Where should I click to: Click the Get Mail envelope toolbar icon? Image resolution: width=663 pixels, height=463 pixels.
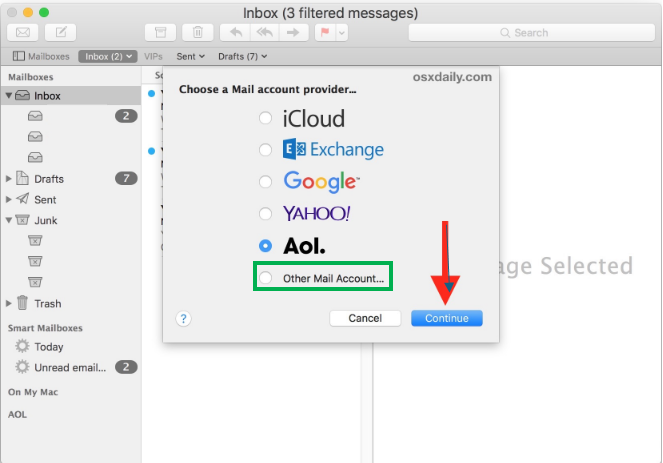click(23, 32)
